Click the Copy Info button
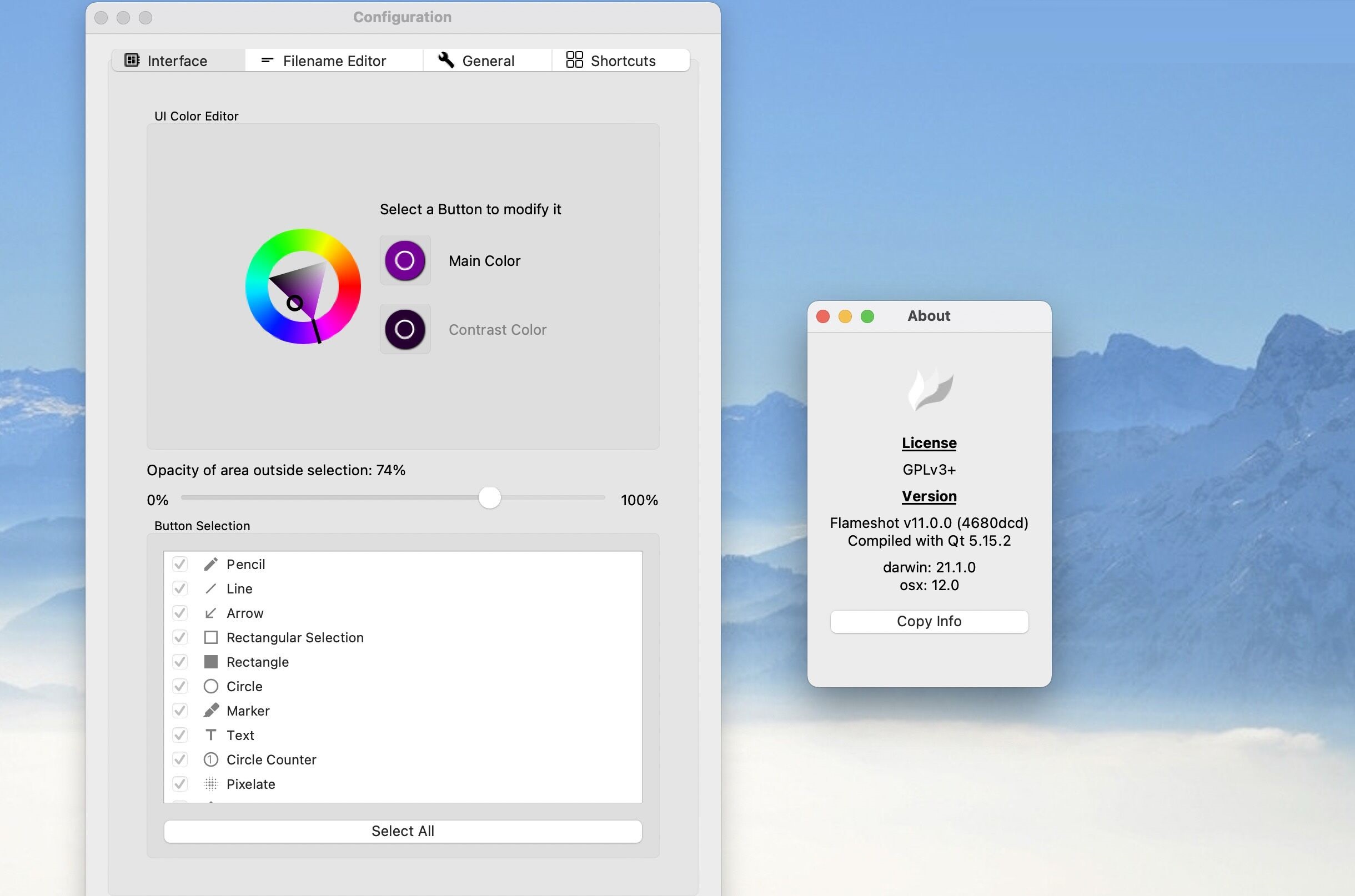Image resolution: width=1355 pixels, height=896 pixels. pos(928,620)
